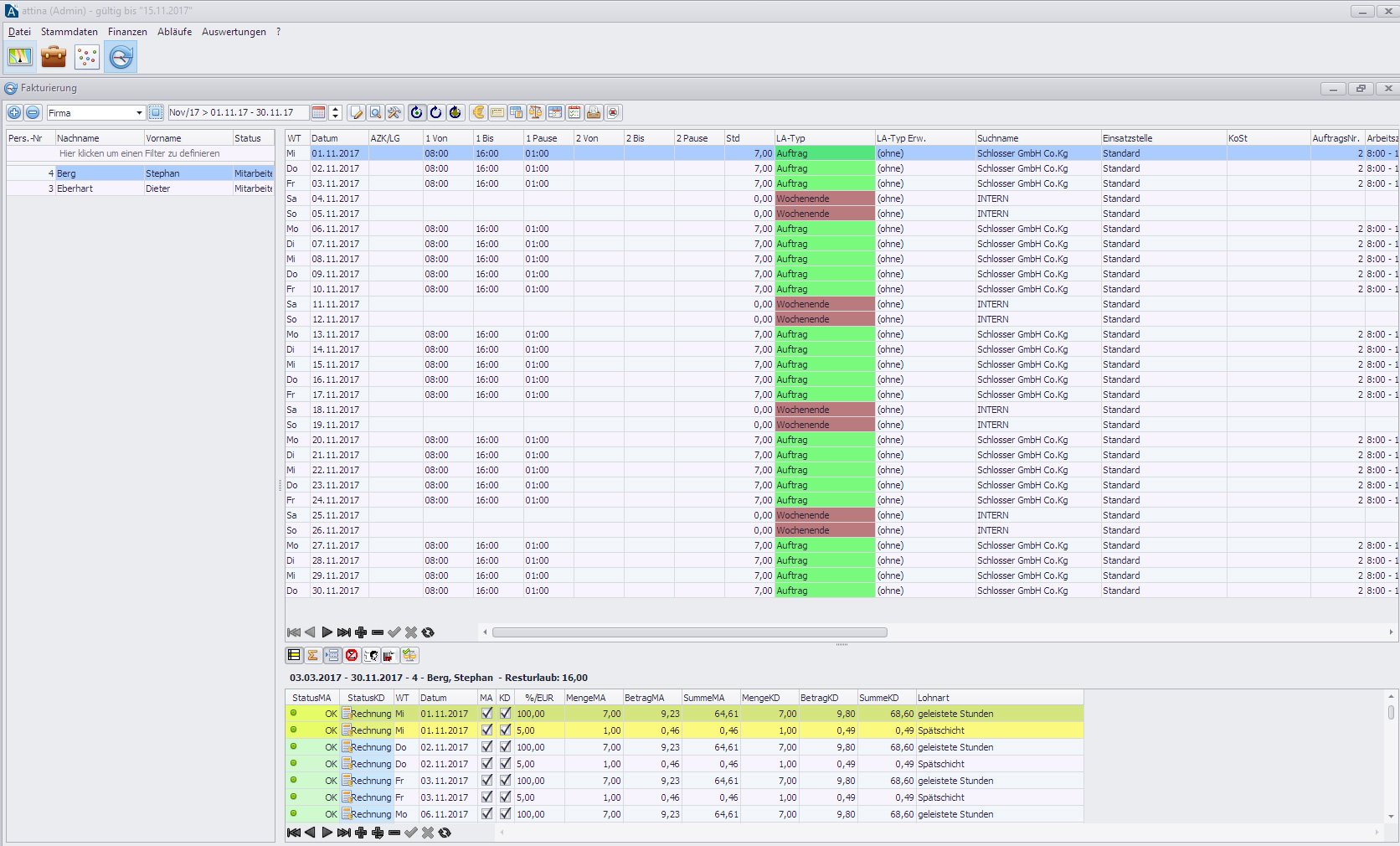Open the Abläufe menu
This screenshot has width=1400, height=846.
pos(174,32)
